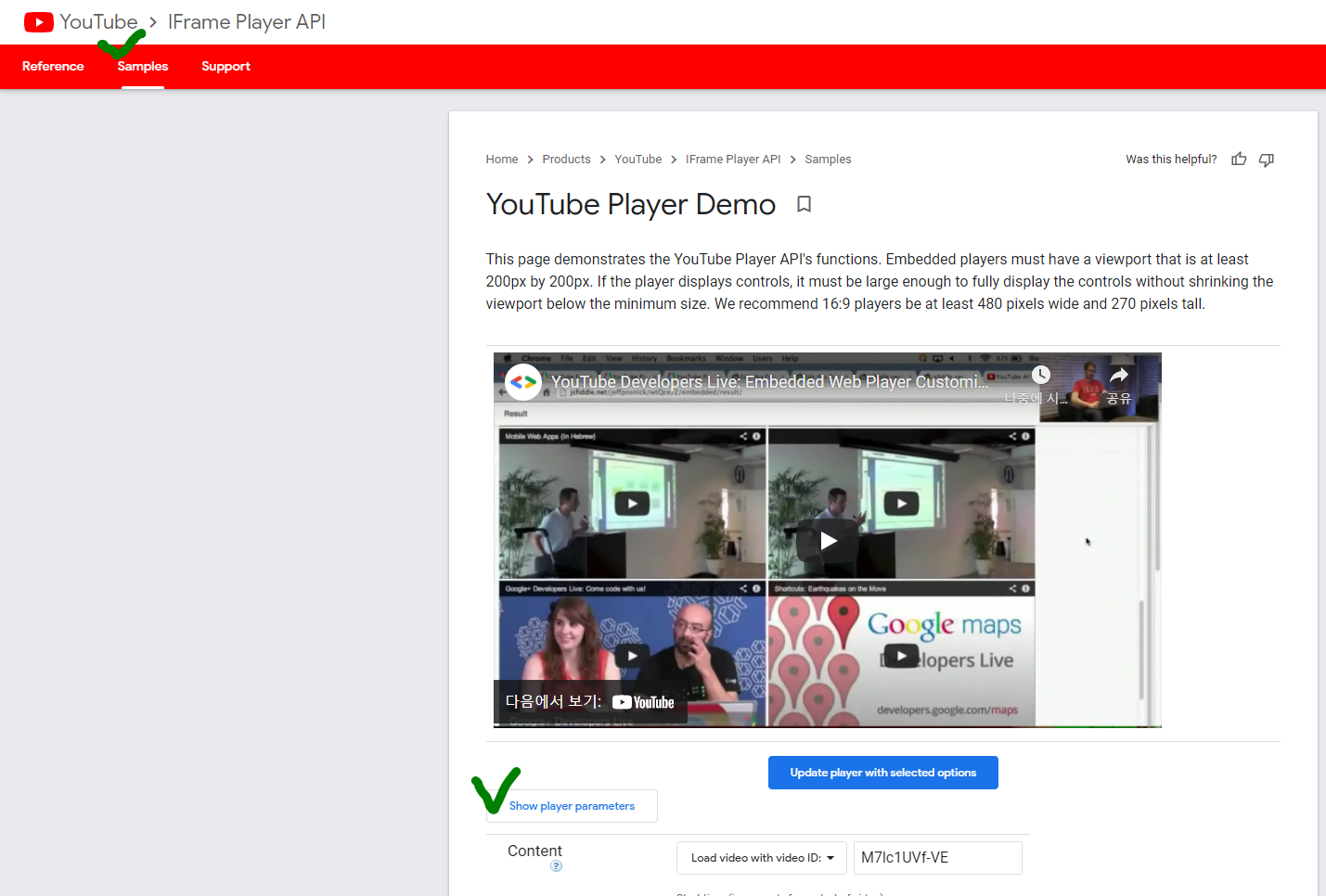The width and height of the screenshot is (1326, 896).
Task: Play the embedded video with center play button
Action: pos(828,541)
